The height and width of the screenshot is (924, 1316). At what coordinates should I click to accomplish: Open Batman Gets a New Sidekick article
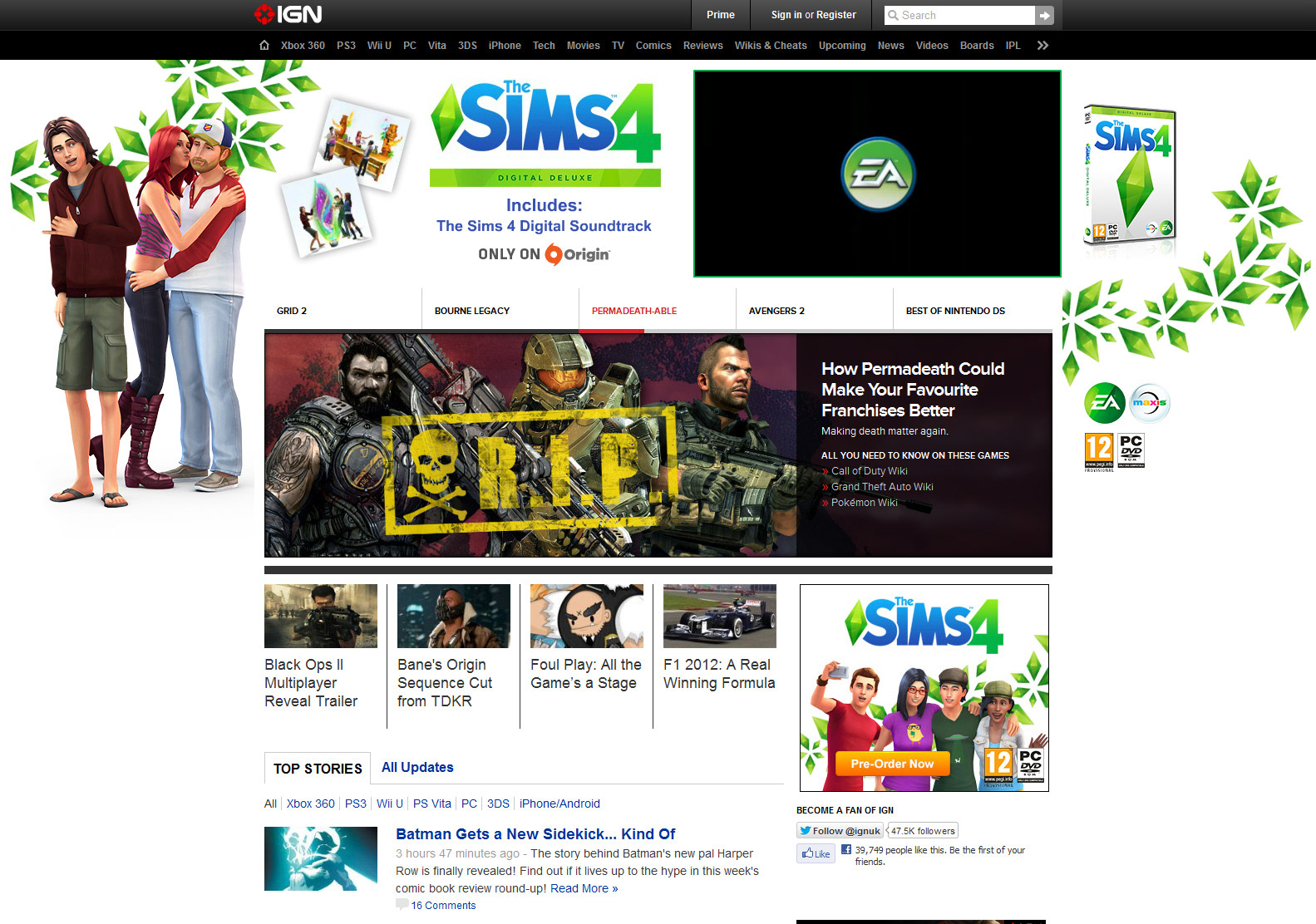535,834
